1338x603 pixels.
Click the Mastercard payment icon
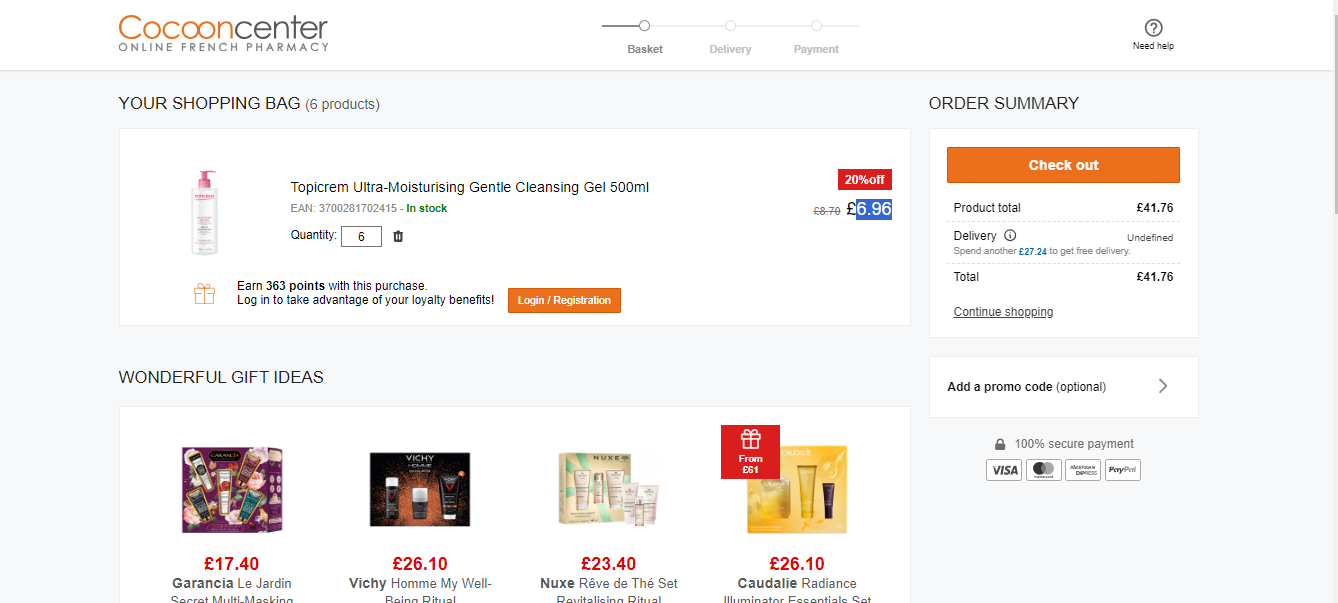tap(1043, 470)
